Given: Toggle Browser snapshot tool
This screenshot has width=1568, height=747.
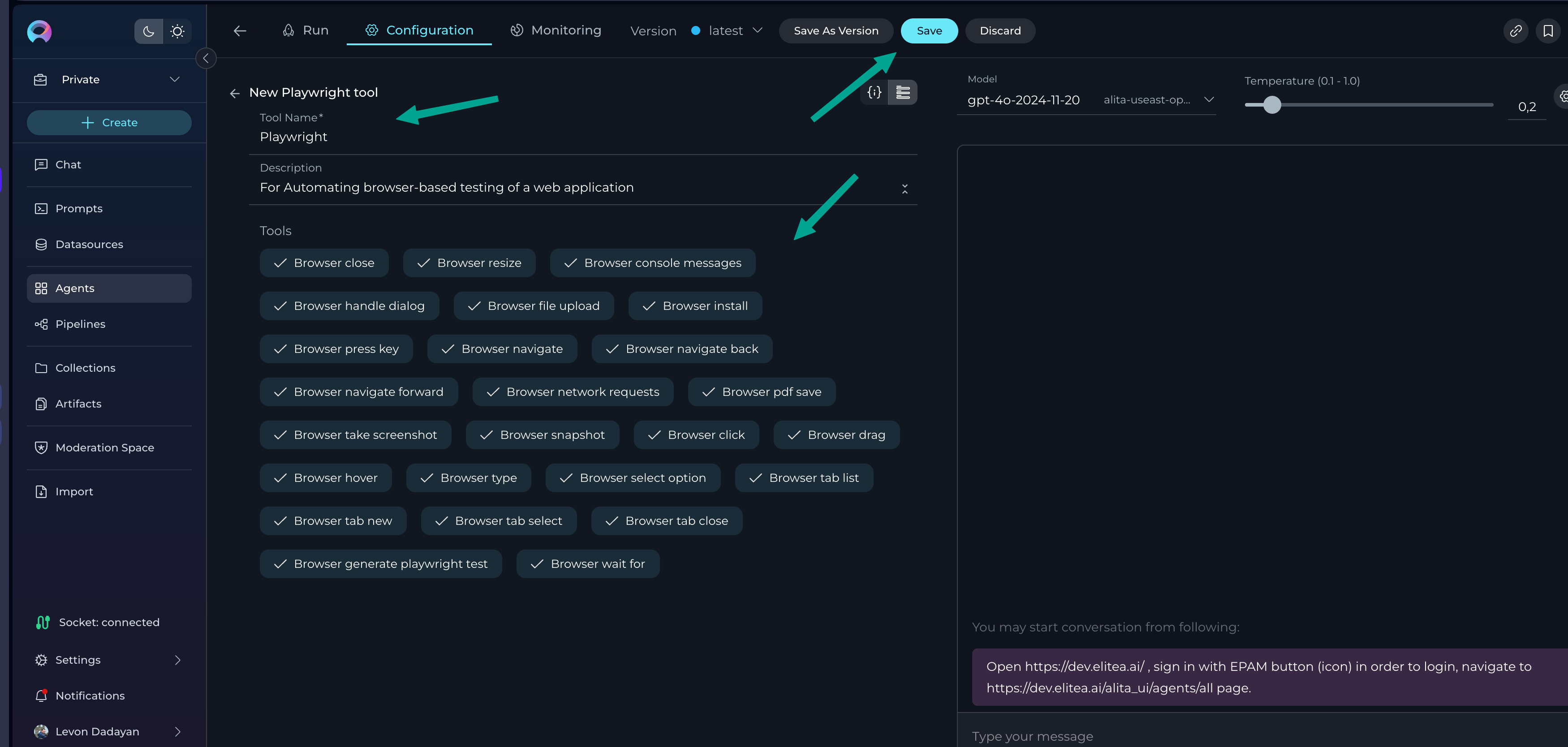Looking at the screenshot, I should [x=543, y=435].
